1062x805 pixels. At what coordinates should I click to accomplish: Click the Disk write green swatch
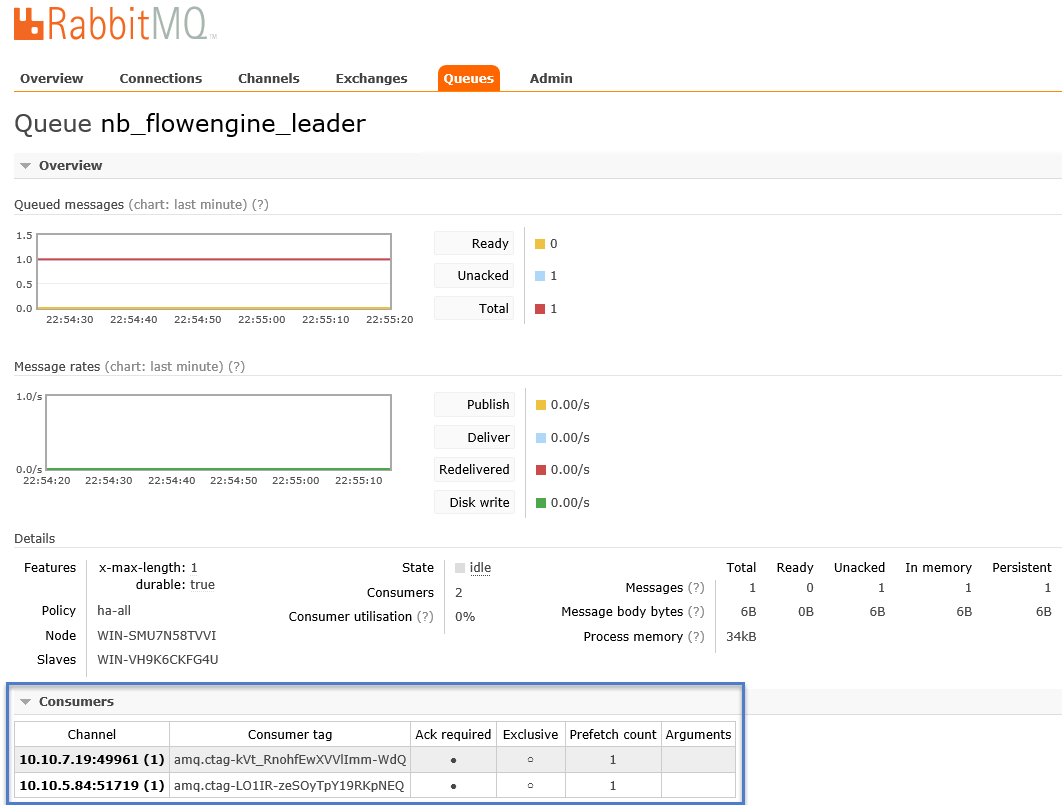[540, 503]
